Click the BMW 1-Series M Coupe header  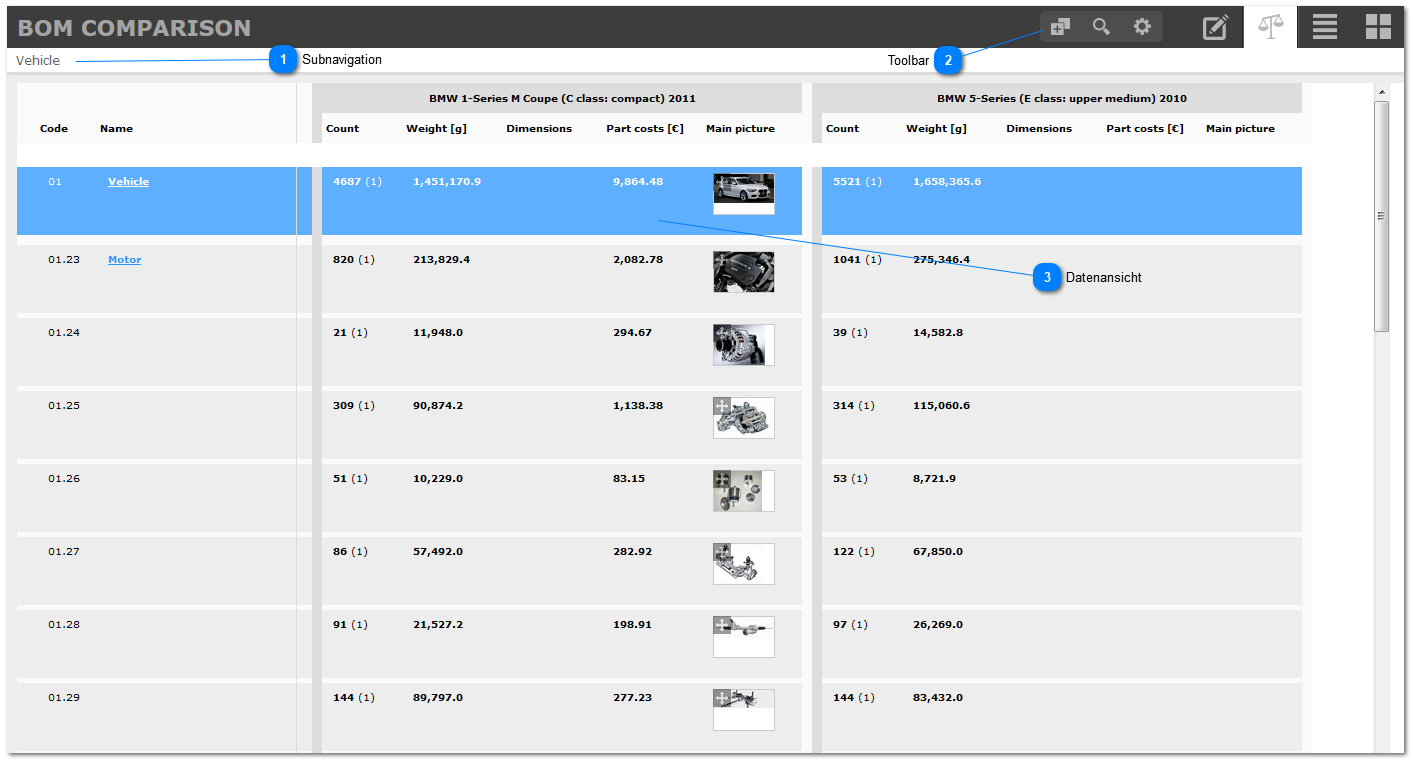[562, 98]
